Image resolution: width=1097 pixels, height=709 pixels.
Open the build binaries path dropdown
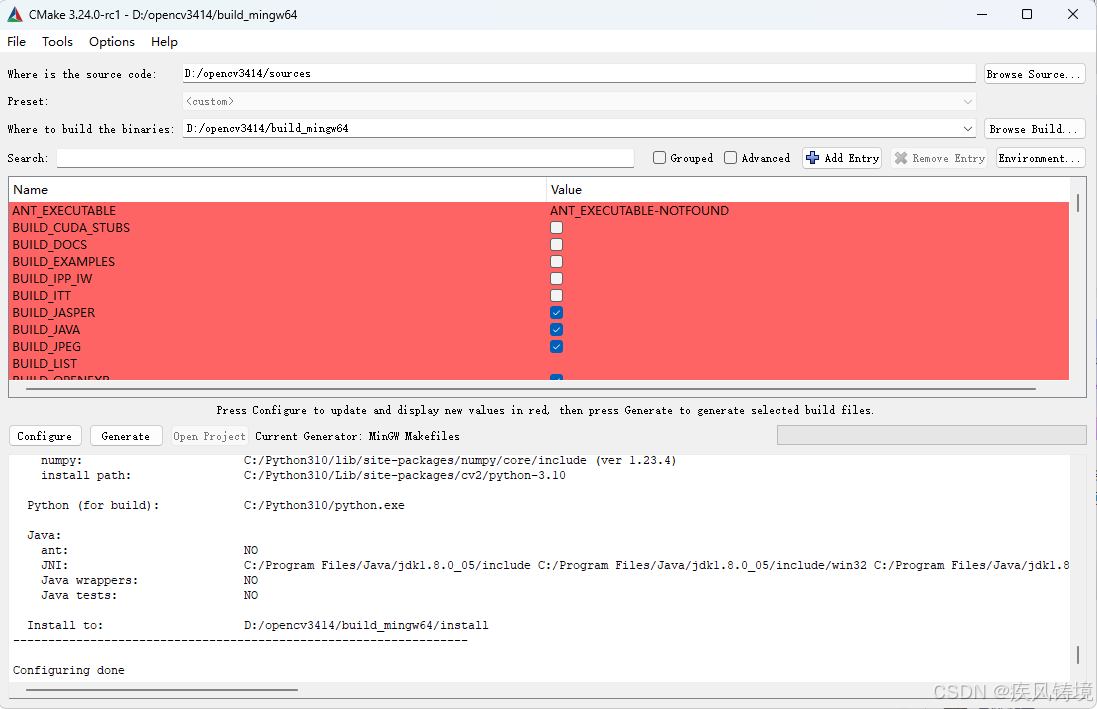click(968, 129)
